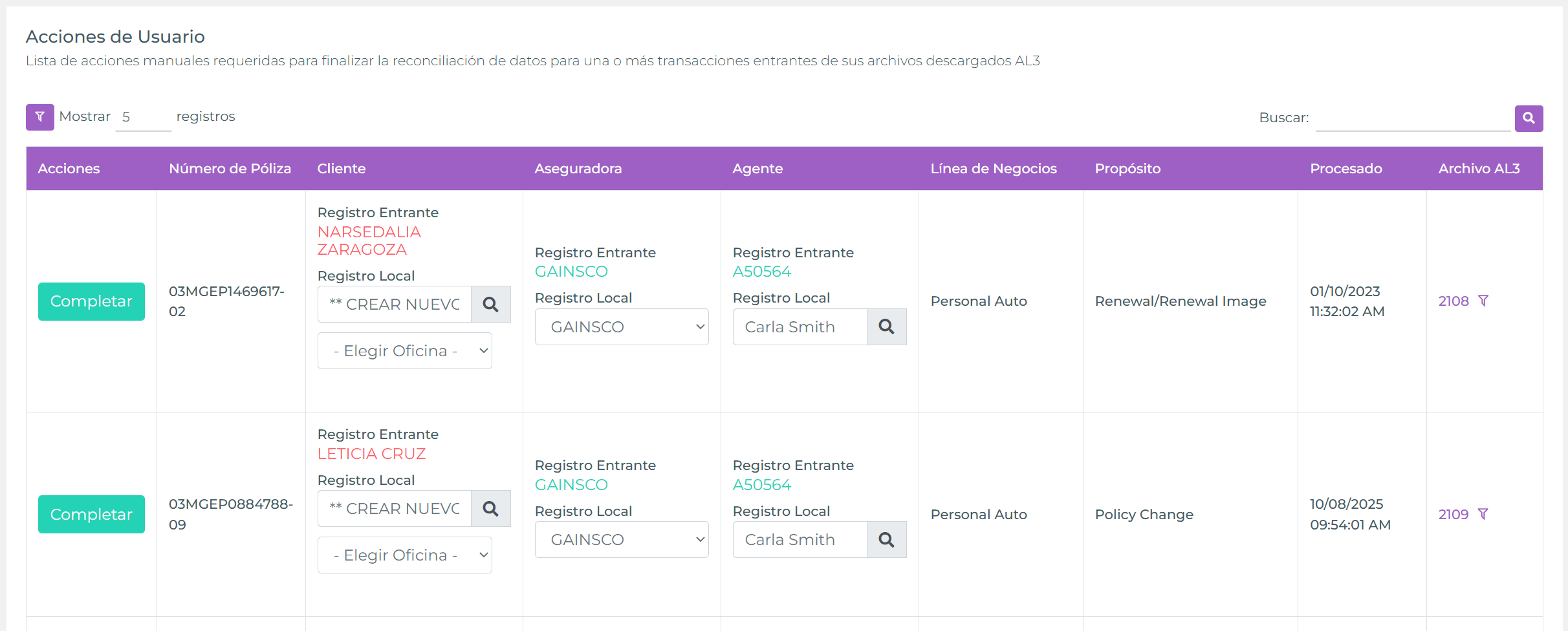
Task: Open client lookup magnifier for LETICIA CRUZ row
Action: point(491,509)
